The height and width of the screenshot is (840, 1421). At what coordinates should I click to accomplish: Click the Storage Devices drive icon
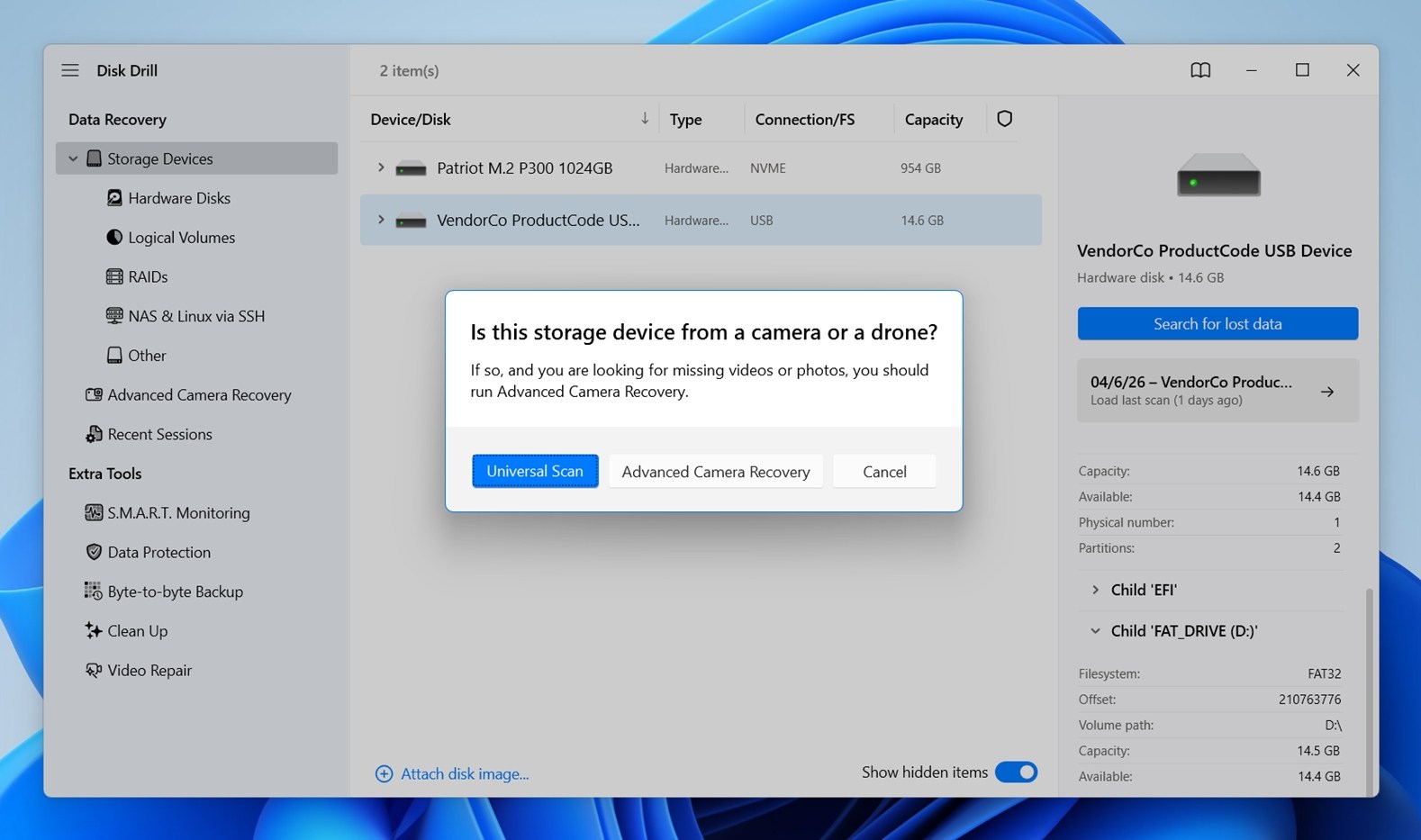point(94,158)
